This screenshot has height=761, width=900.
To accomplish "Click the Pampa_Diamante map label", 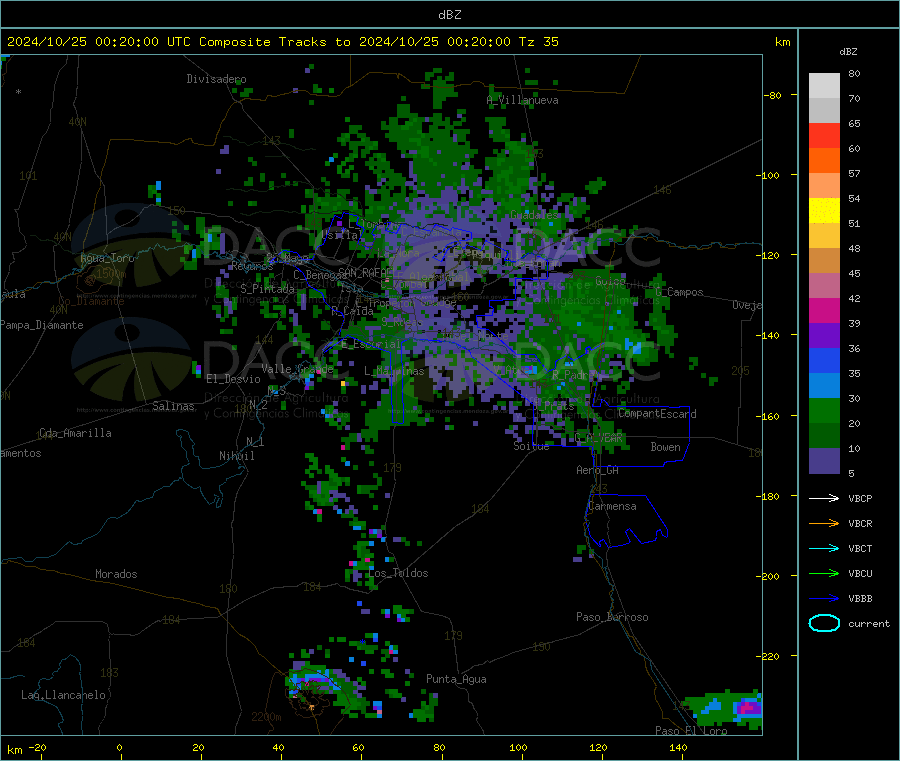I will pyautogui.click(x=42, y=325).
